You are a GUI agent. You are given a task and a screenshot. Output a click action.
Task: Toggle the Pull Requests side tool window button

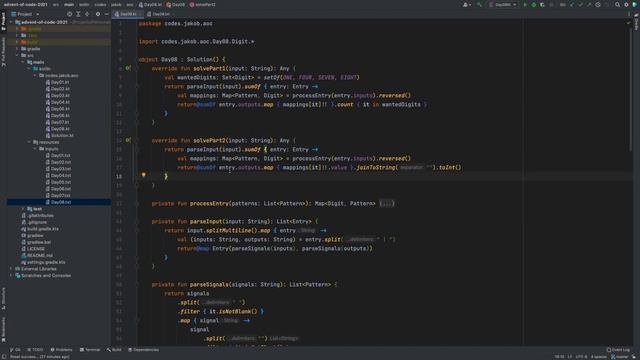tap(3, 51)
